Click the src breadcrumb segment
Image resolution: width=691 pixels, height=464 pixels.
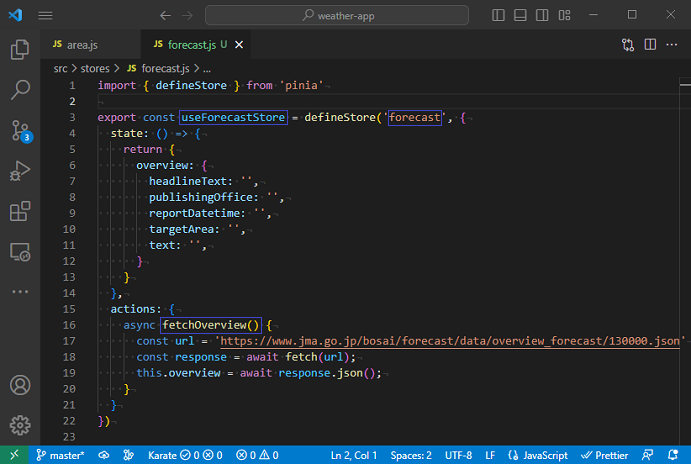60,69
